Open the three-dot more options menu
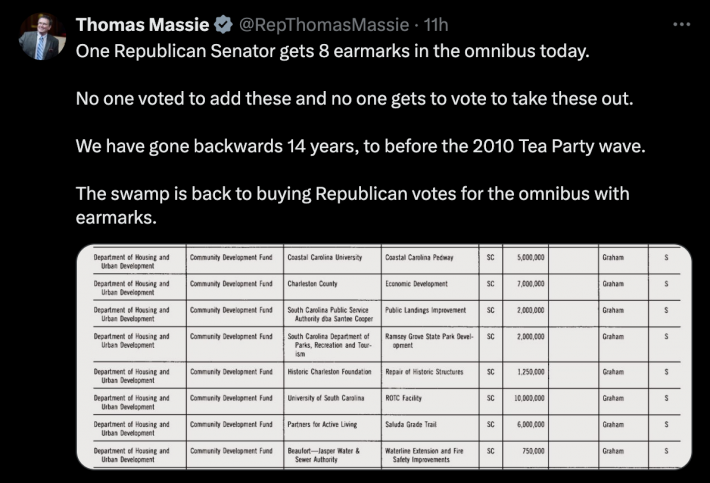Screen dimensions: 710x483 [x=680, y=24]
